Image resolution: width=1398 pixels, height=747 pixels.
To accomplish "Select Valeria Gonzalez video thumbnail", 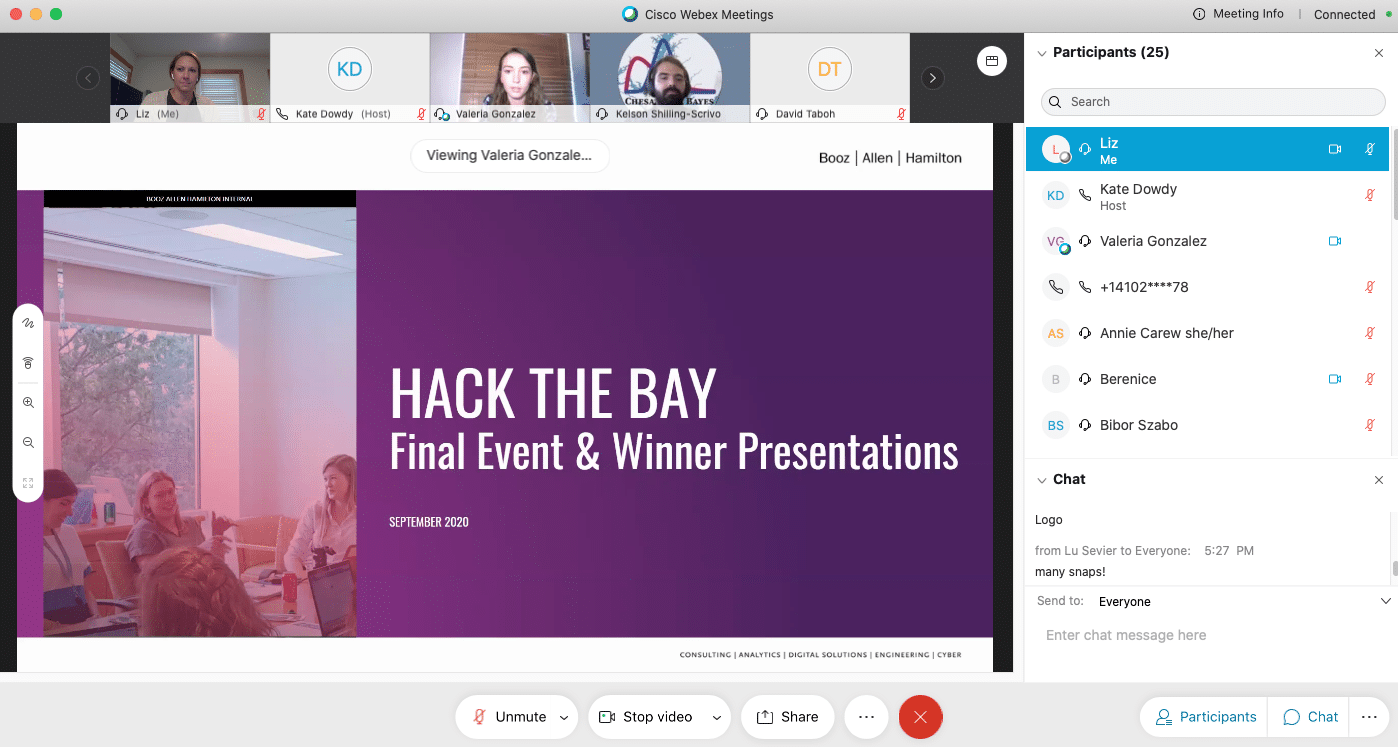I will 510,78.
